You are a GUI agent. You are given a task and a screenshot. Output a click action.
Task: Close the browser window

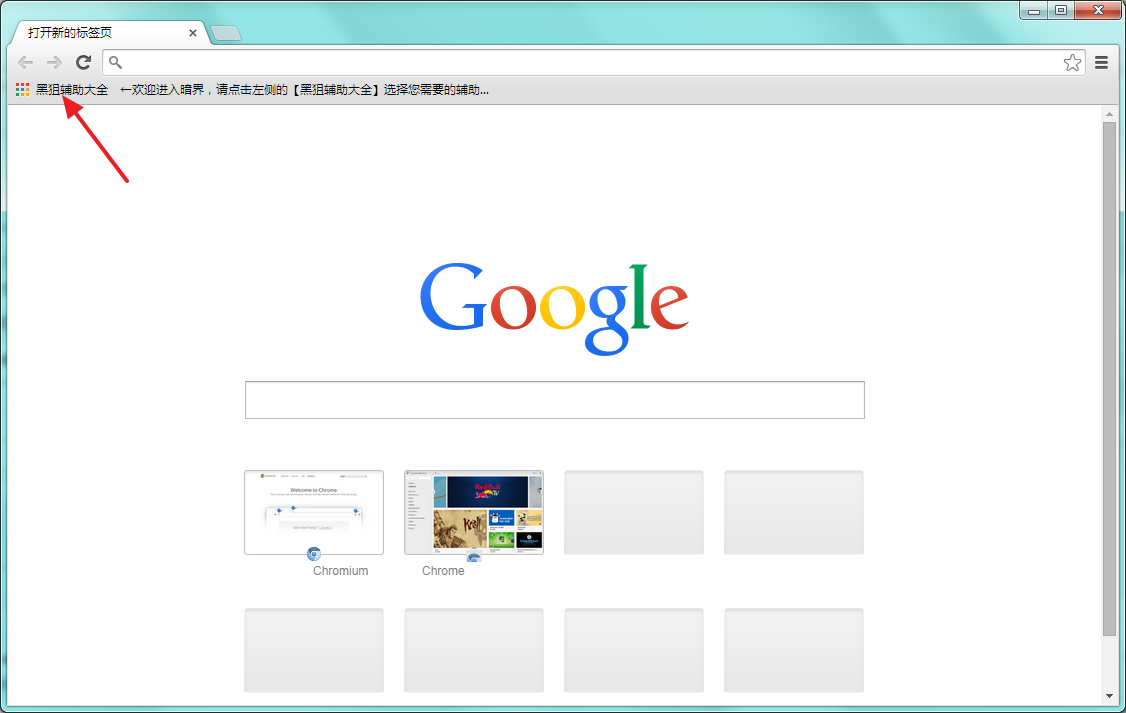pyautogui.click(x=1098, y=10)
